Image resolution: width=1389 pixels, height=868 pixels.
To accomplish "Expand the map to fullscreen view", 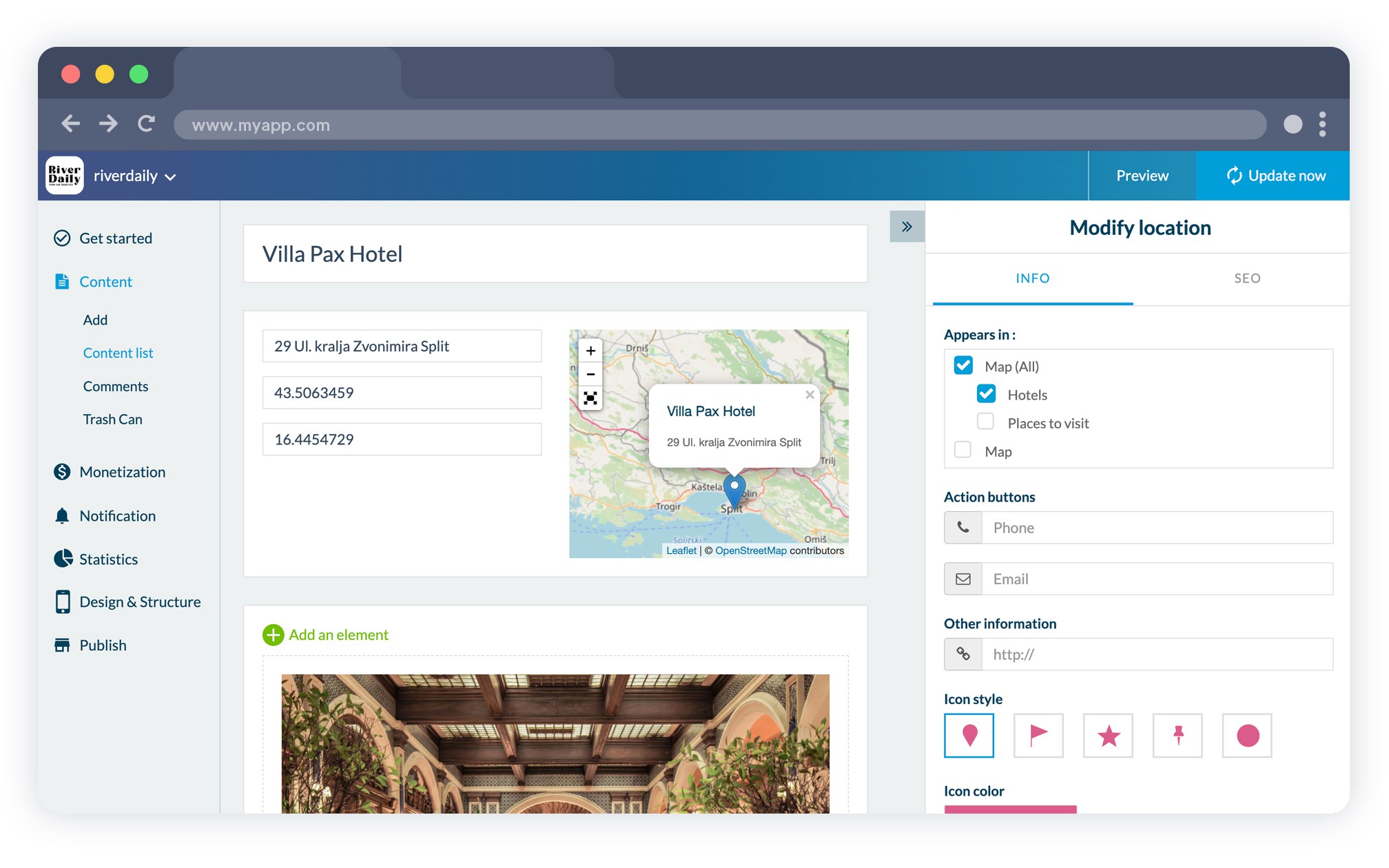I will 590,398.
